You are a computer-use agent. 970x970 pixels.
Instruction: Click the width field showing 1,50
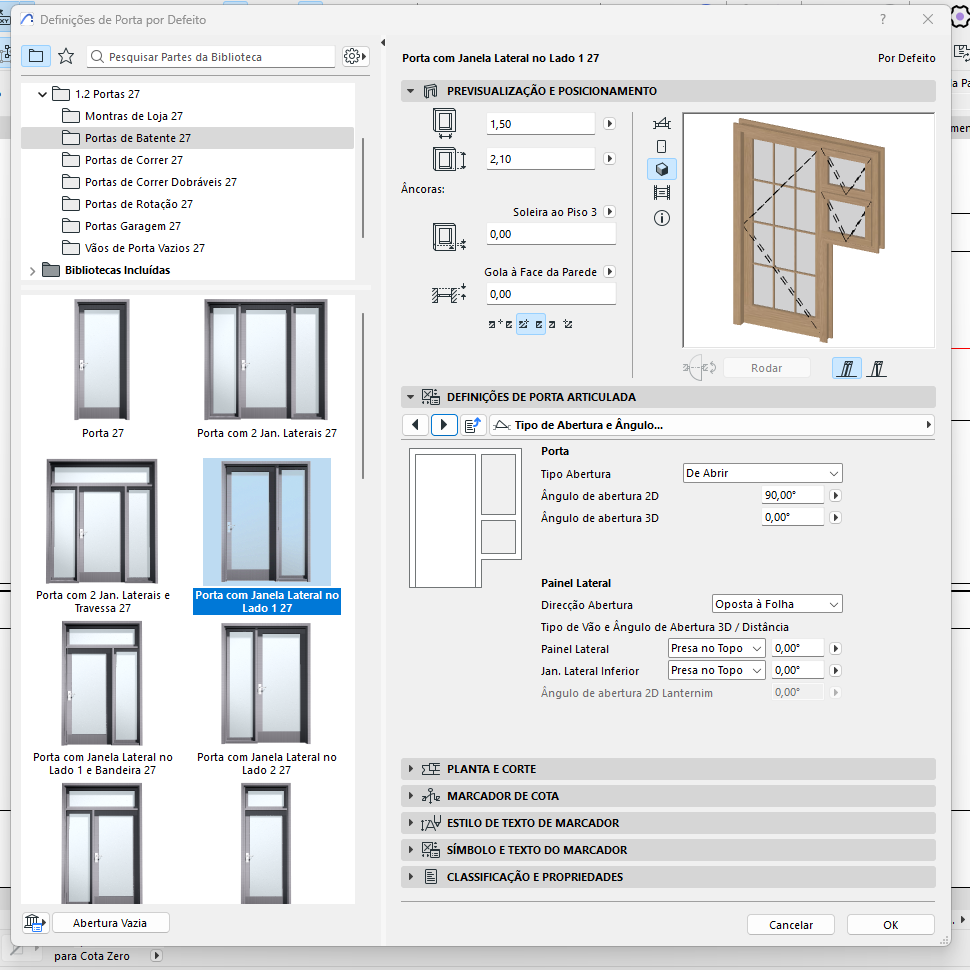tap(541, 124)
